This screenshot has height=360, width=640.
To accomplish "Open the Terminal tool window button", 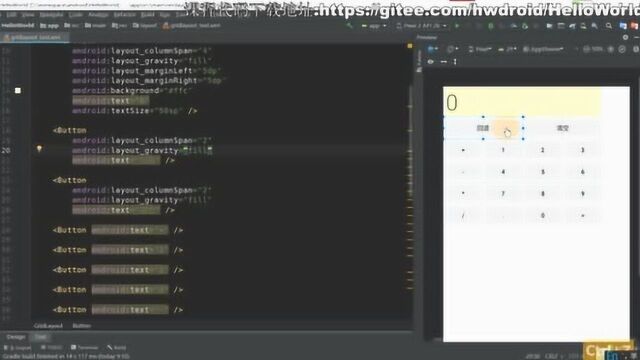I will pyautogui.click(x=84, y=348).
